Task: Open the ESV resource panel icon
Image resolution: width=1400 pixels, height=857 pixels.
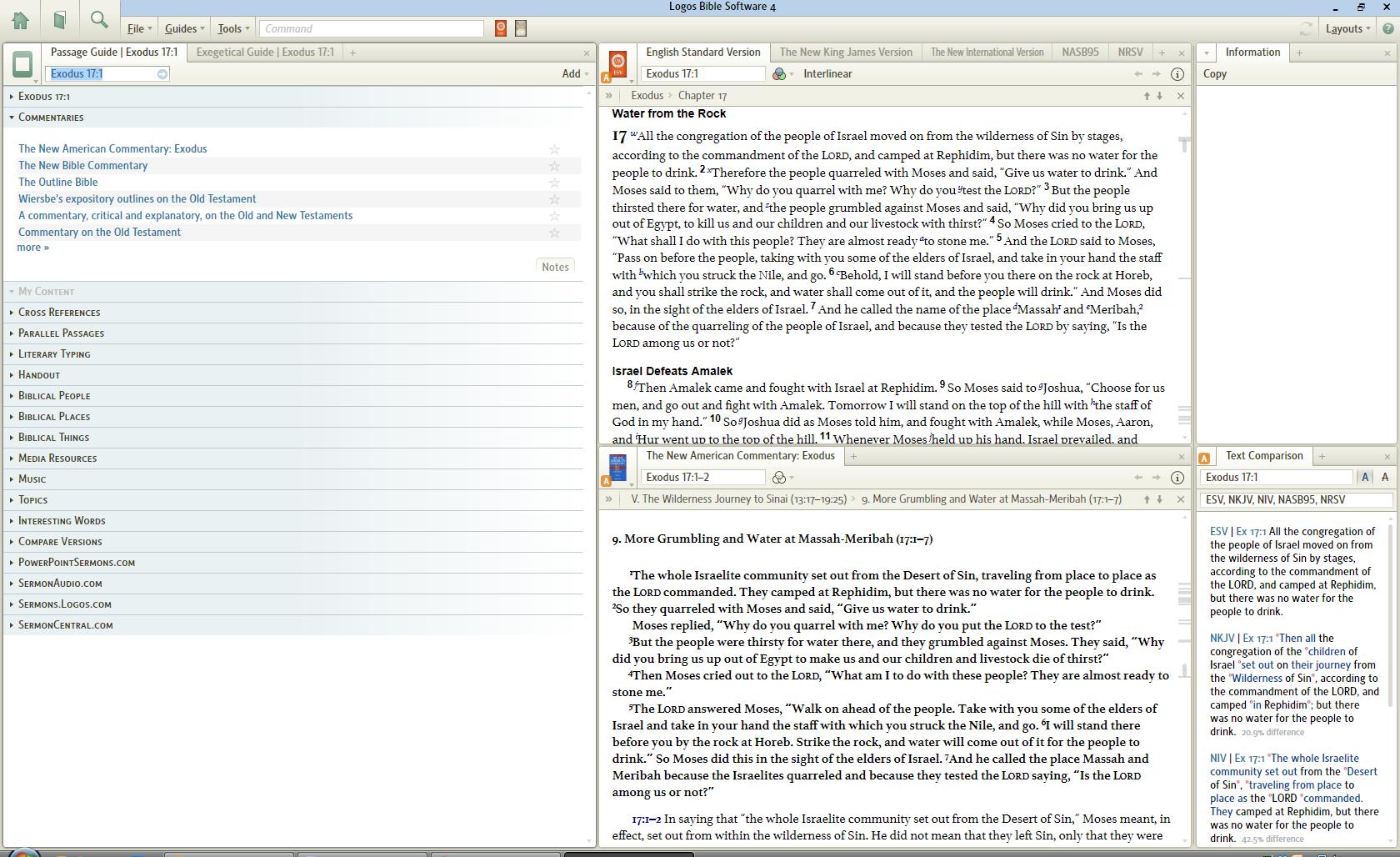Action: [x=617, y=64]
